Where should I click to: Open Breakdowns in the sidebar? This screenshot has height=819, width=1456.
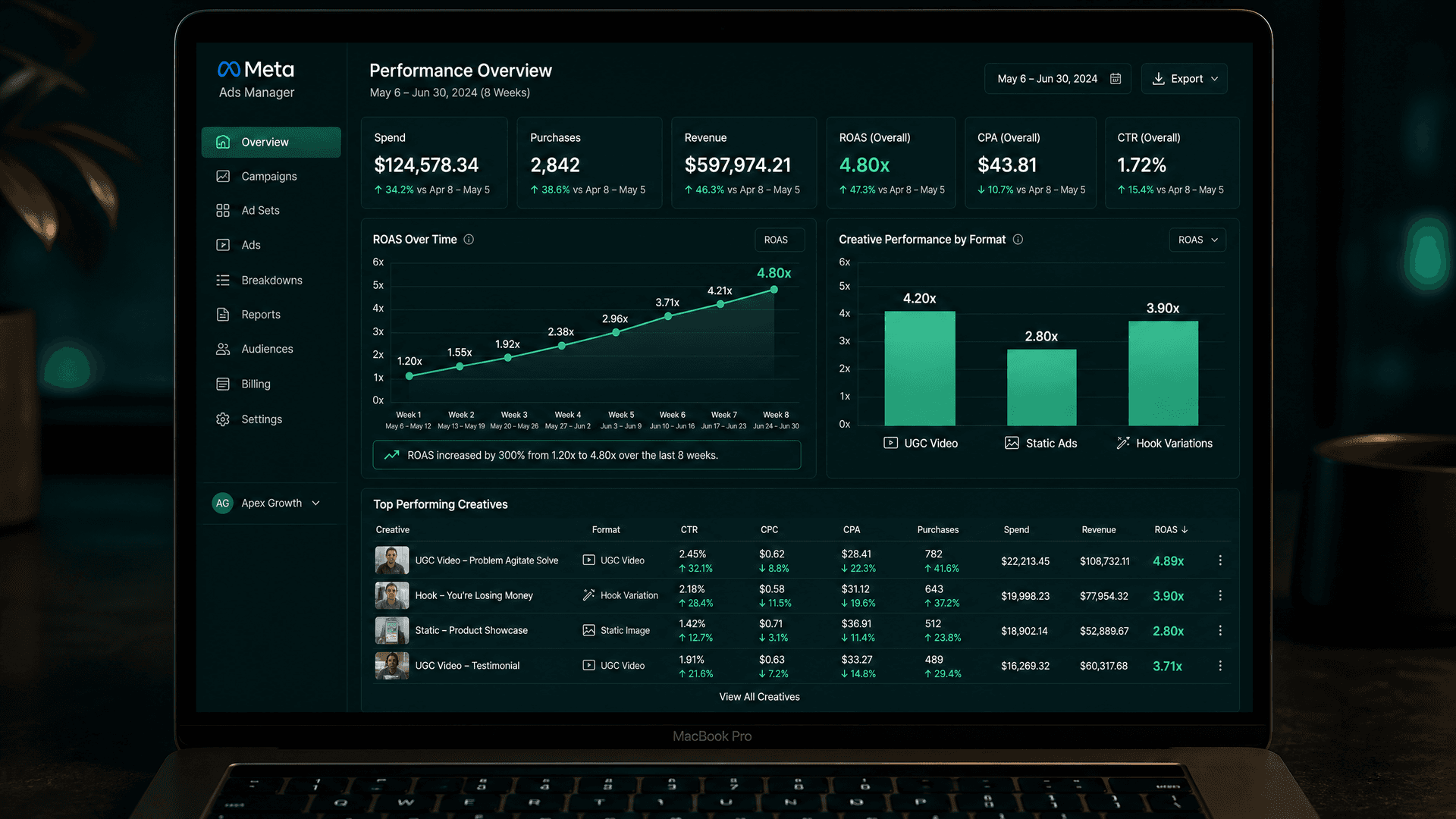(x=271, y=280)
